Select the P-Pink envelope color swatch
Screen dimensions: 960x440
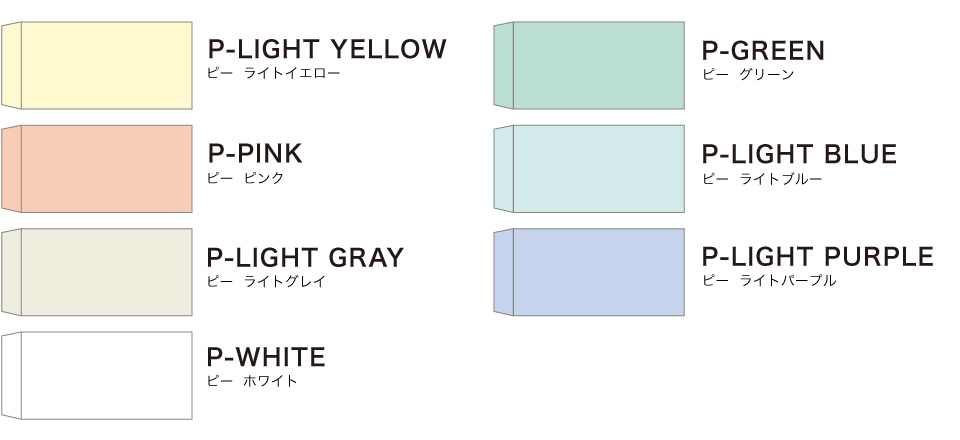click(x=97, y=168)
